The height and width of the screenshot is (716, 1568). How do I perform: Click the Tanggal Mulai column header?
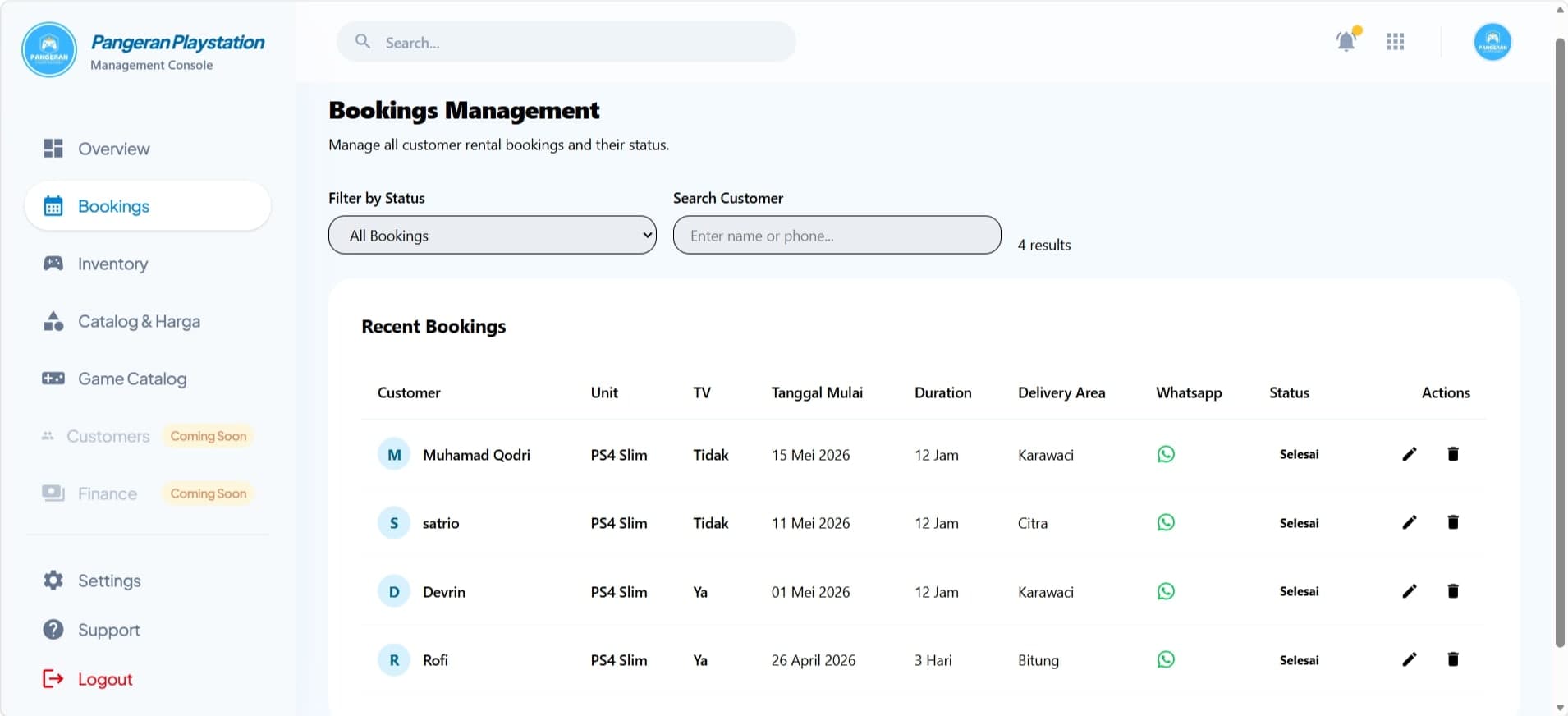[x=817, y=392]
